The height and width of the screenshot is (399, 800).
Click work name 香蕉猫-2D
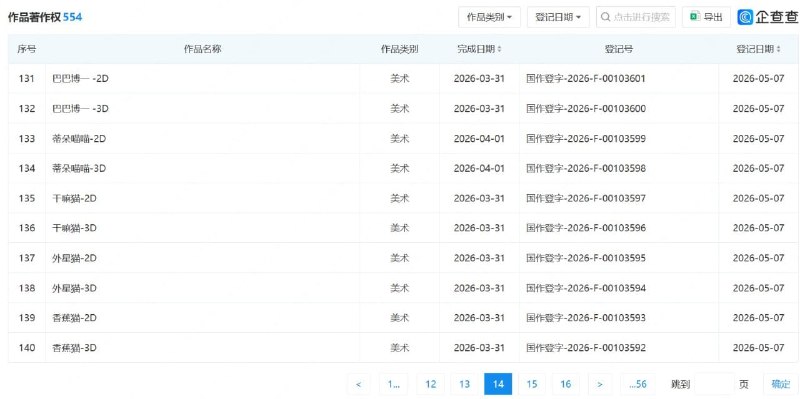(x=74, y=318)
